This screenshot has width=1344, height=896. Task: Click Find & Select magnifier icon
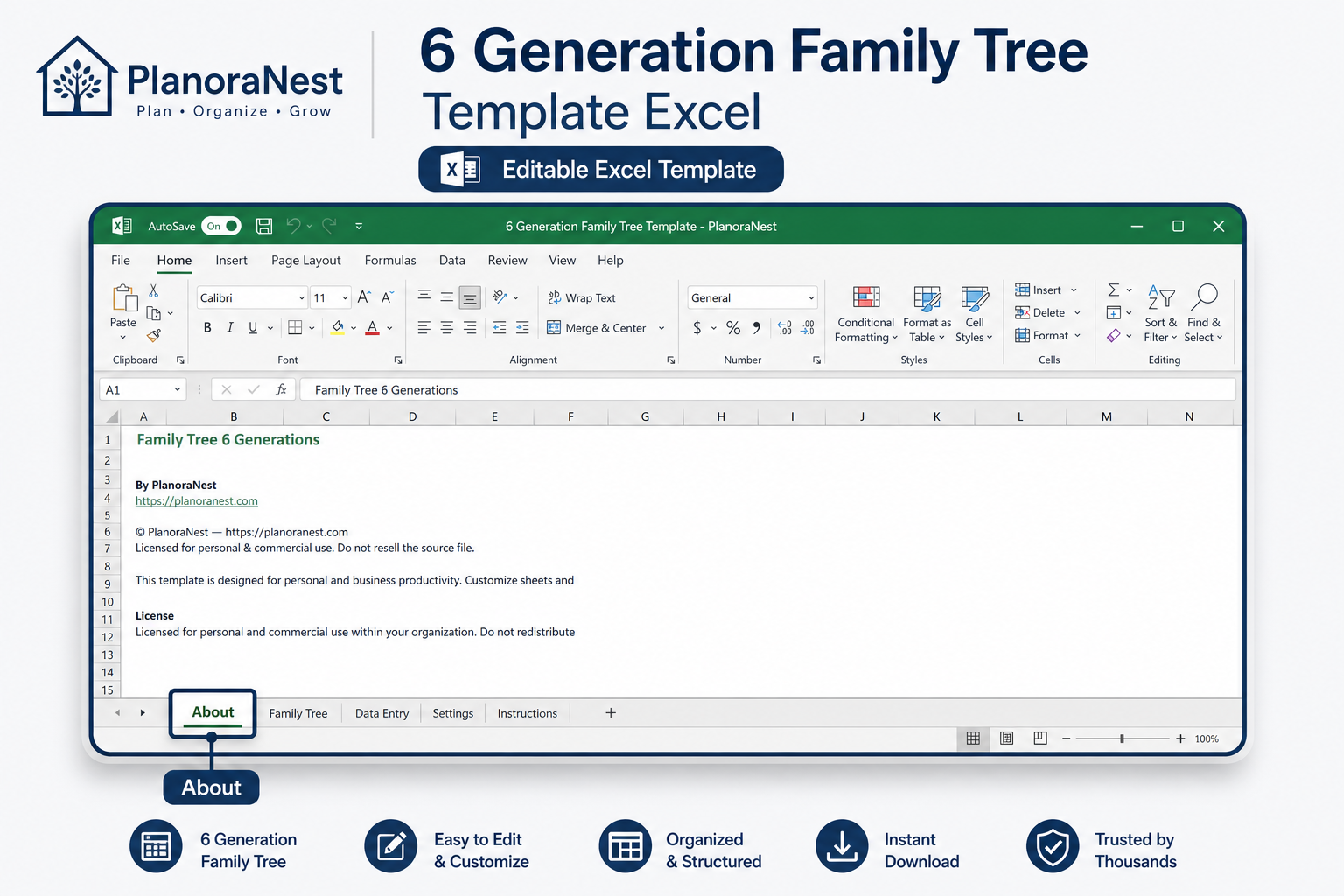tap(1205, 297)
